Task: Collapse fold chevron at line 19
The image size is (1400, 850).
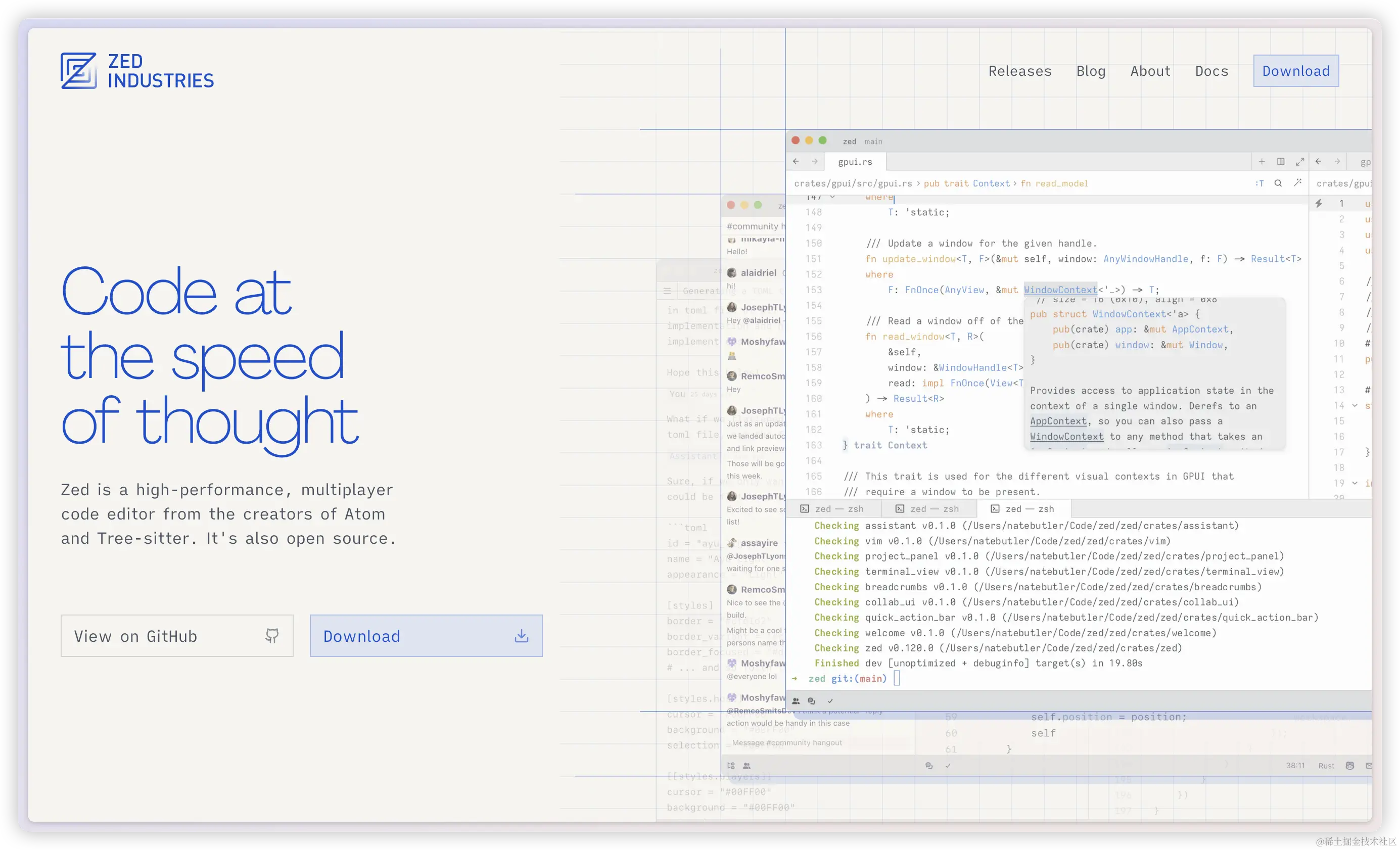Action: [x=1355, y=483]
